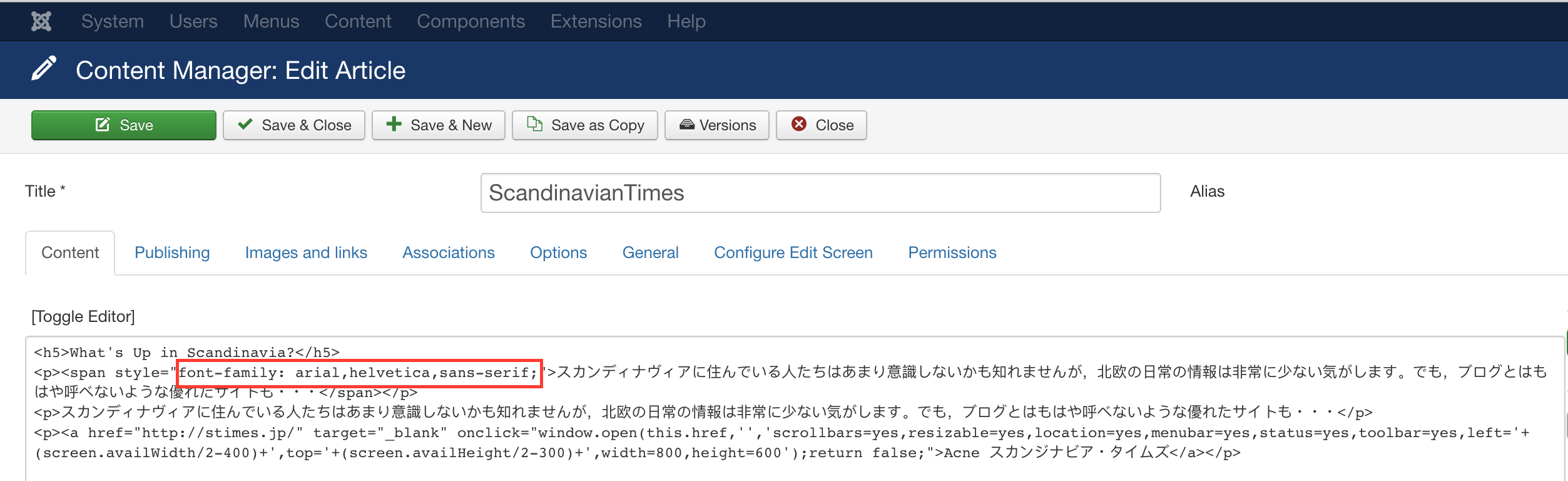
Task: Click the Versions drive icon
Action: coord(686,125)
